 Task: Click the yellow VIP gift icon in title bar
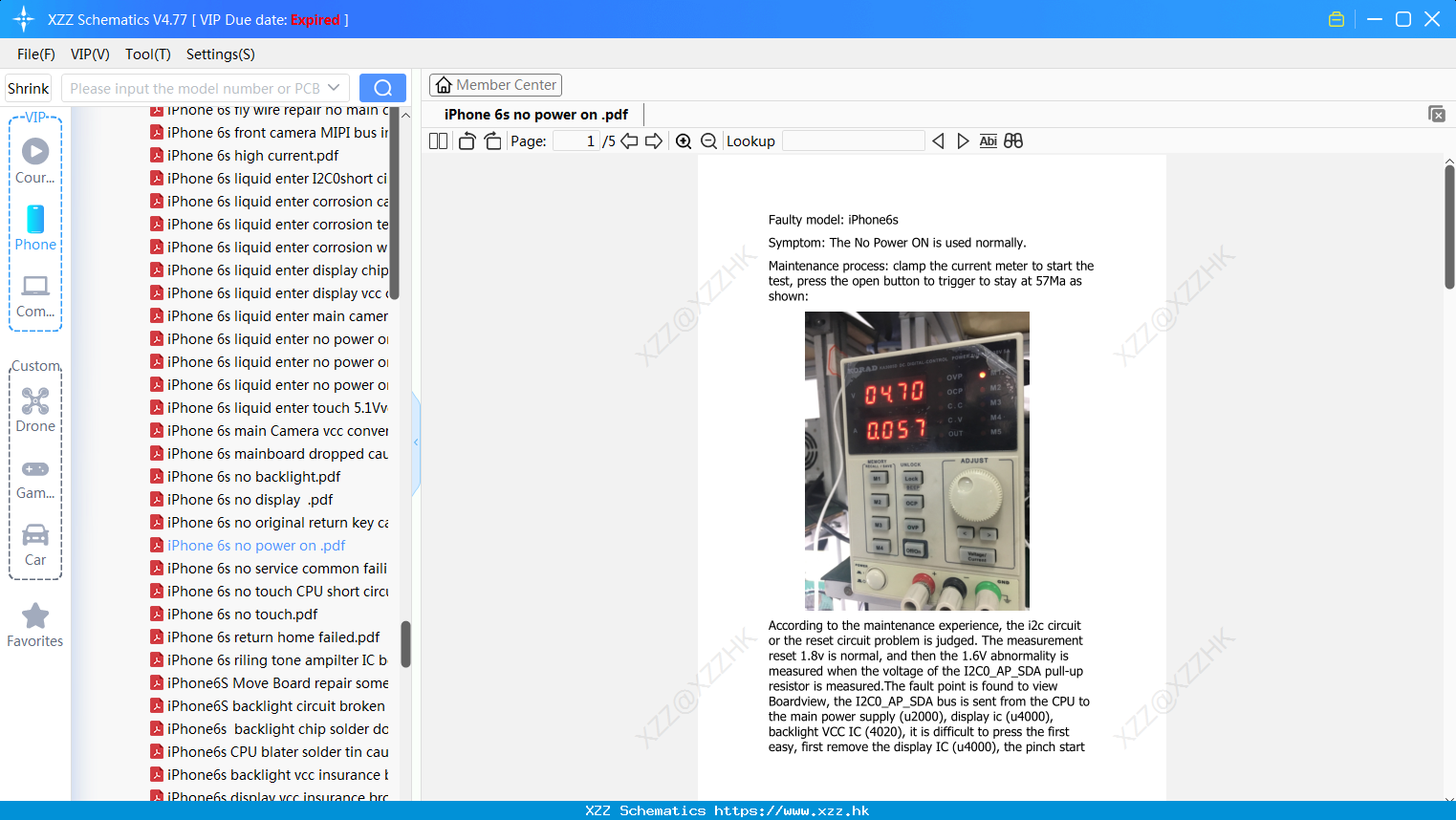click(x=1336, y=19)
